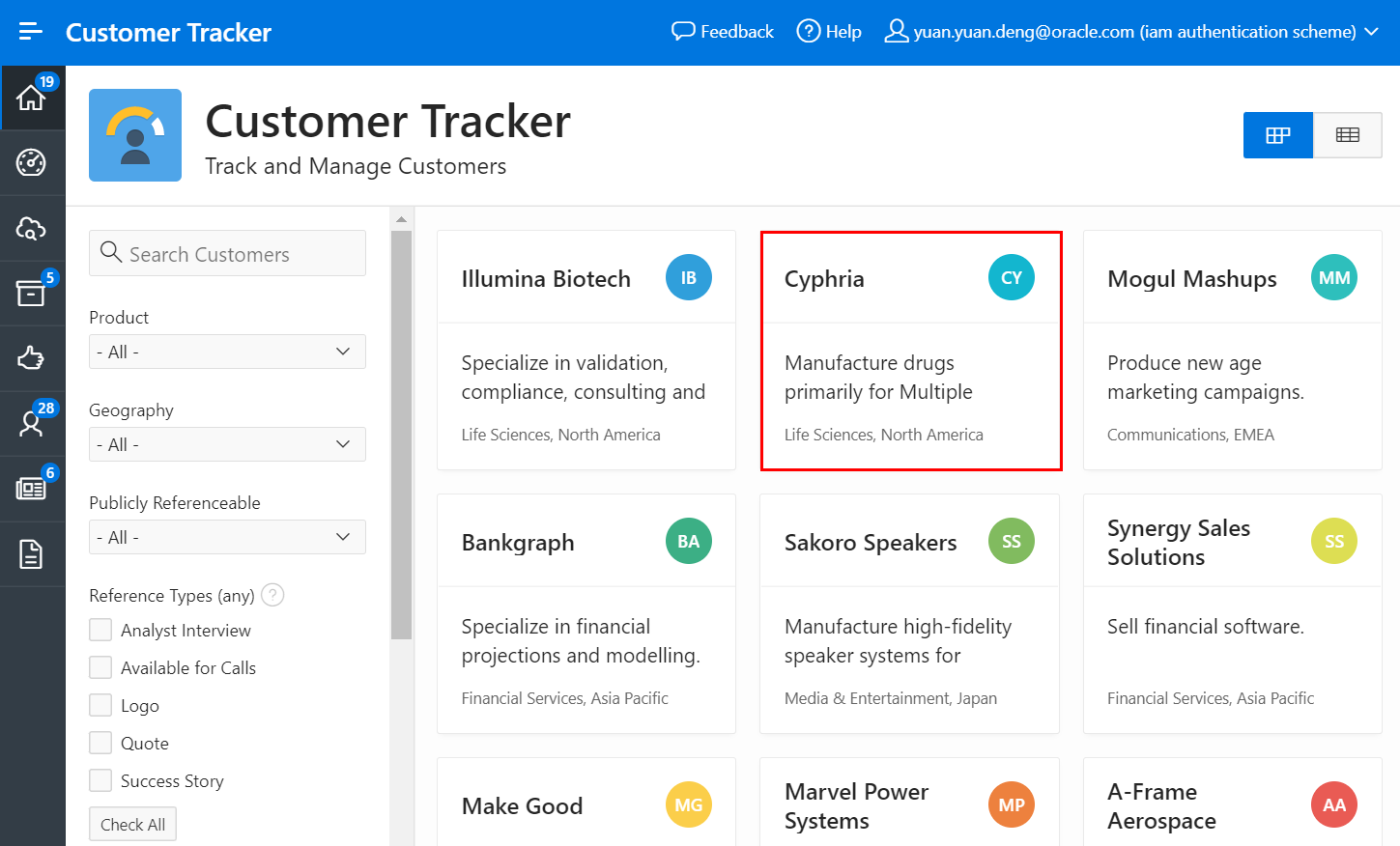Image resolution: width=1400 pixels, height=846 pixels.
Task: Open Home from the sidebar
Action: coord(32,98)
